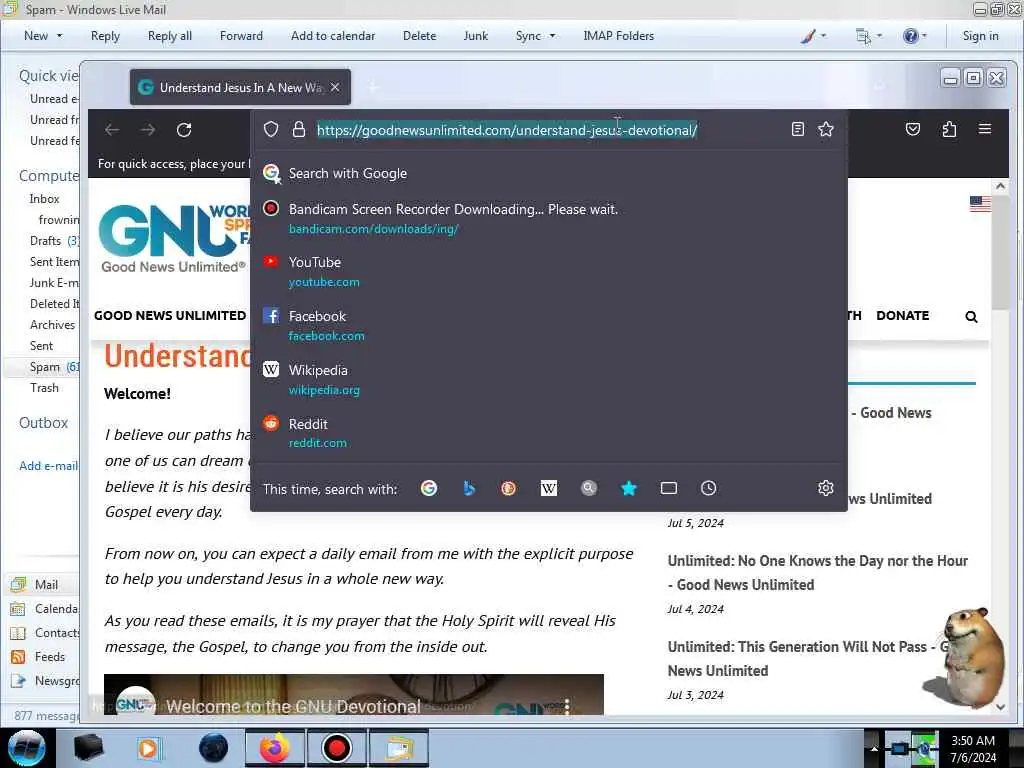Bookmark this page with the star icon
The image size is (1024, 768).
(826, 129)
